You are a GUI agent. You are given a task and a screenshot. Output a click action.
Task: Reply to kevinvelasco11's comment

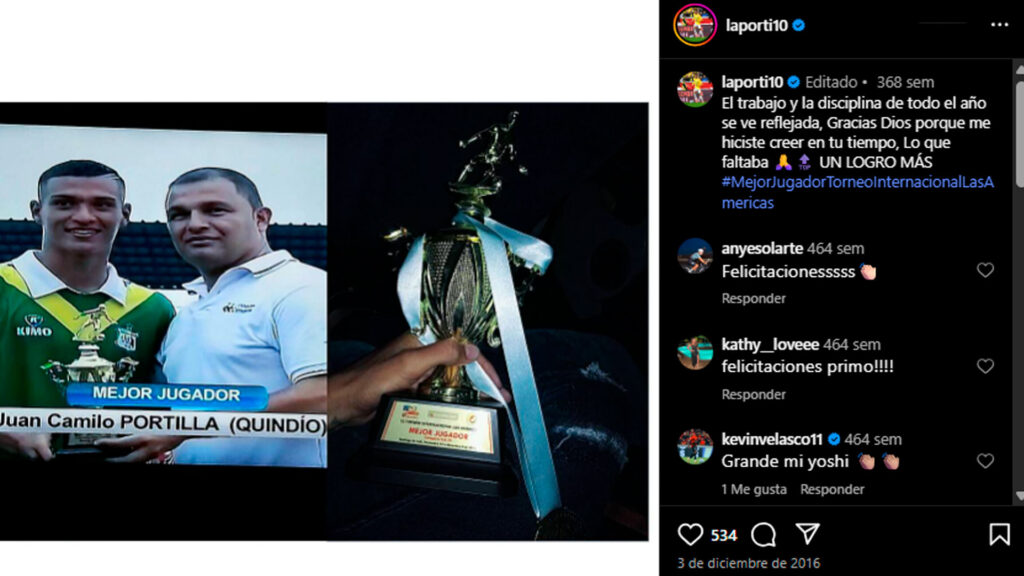832,489
